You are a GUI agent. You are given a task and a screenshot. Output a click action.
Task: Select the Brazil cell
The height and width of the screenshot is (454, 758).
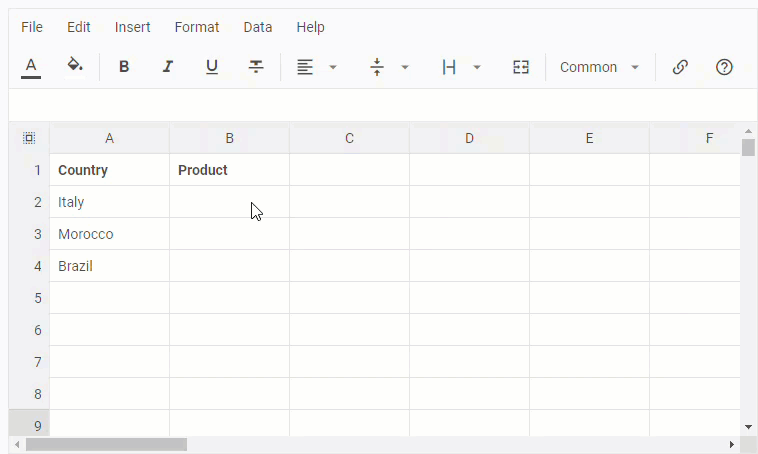(x=110, y=265)
